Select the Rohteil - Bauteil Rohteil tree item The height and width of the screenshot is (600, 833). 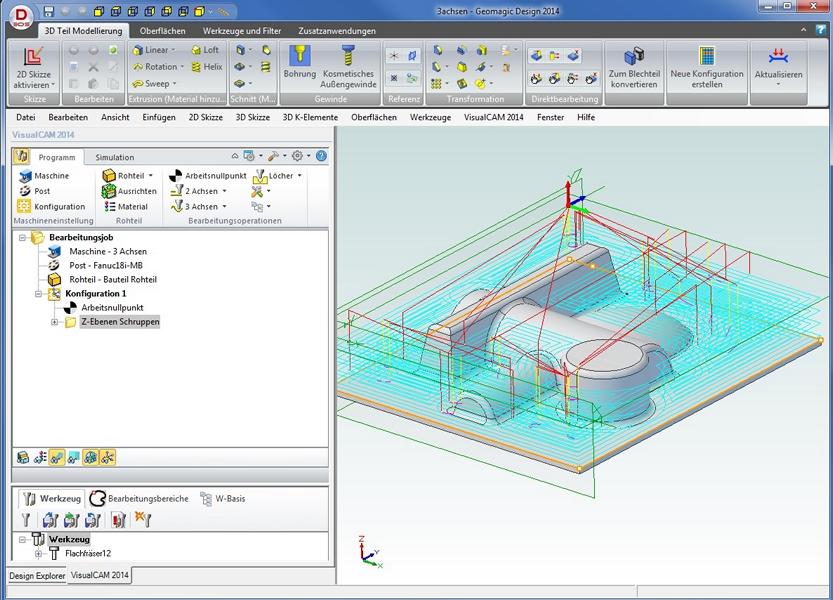tap(113, 279)
